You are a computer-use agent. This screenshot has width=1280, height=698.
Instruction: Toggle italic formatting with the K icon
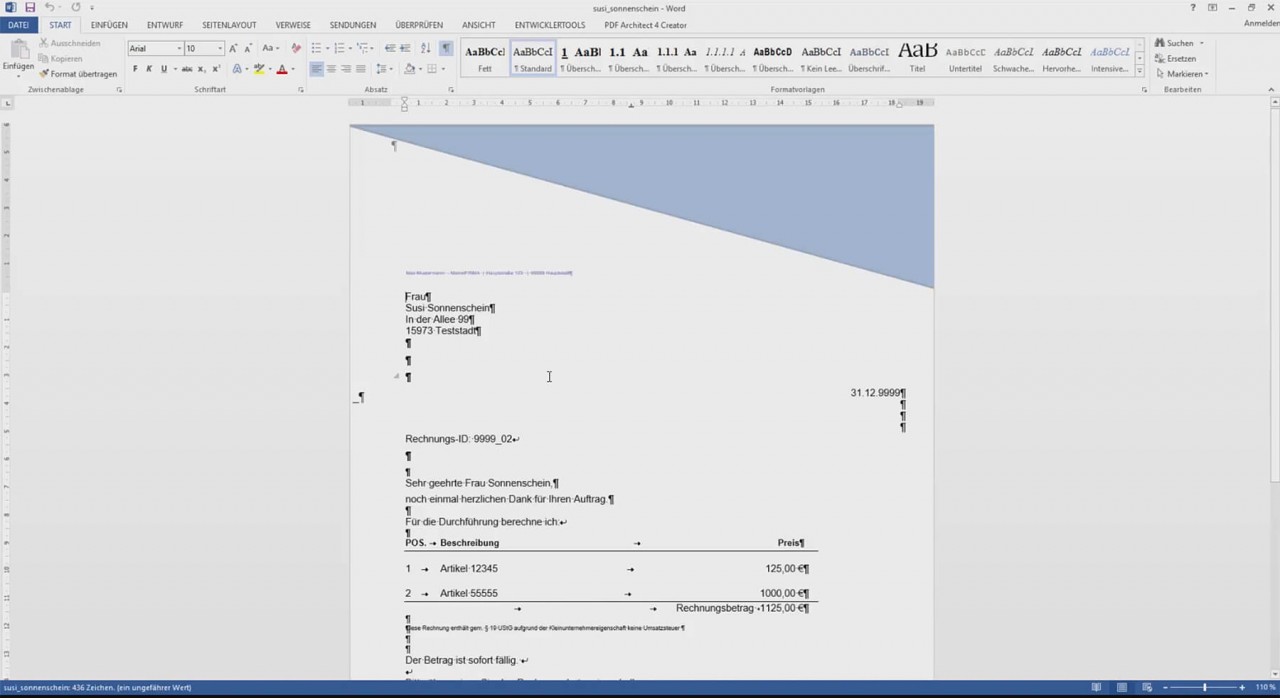click(x=148, y=68)
